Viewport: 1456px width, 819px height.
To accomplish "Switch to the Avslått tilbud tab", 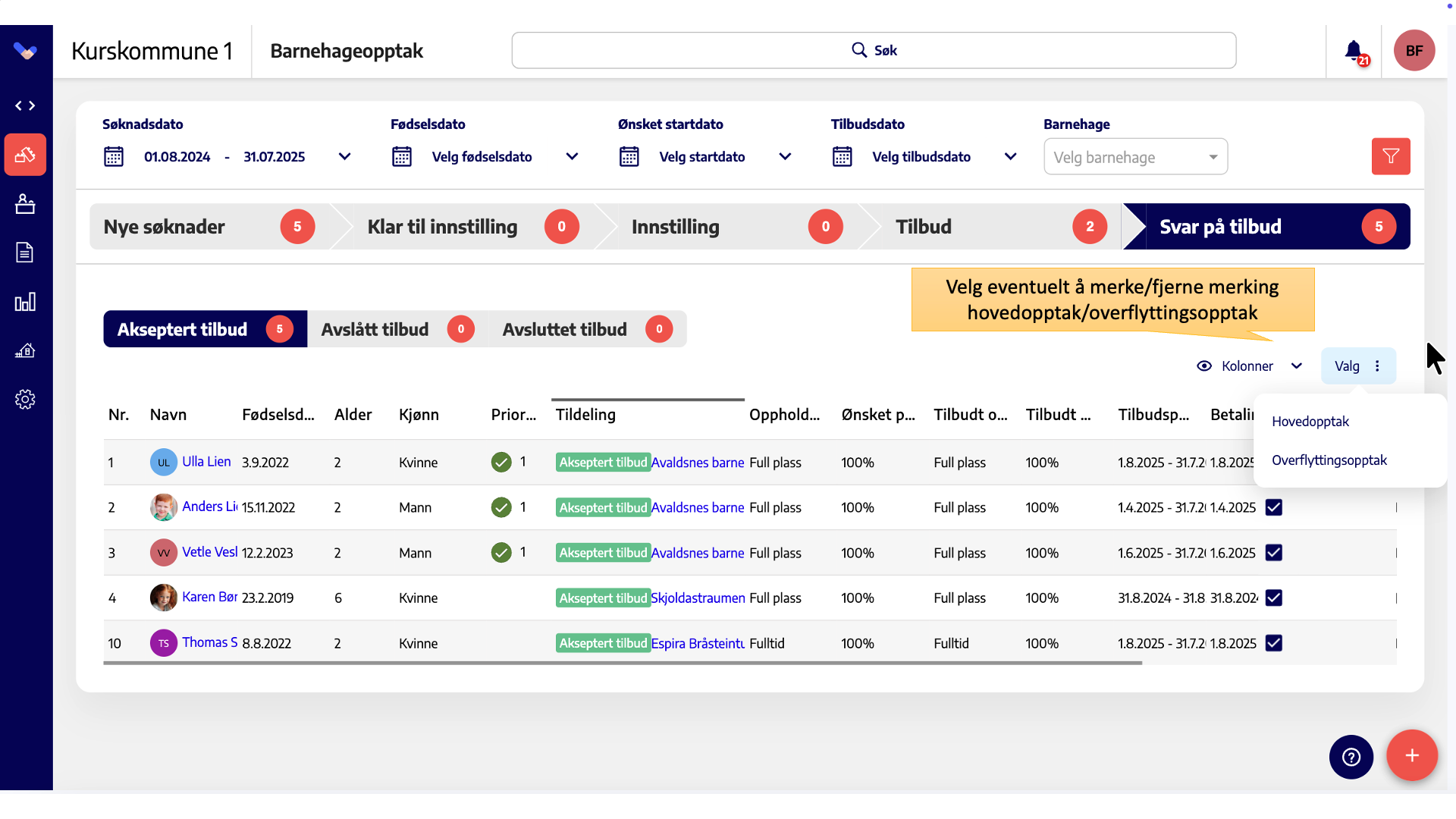I will click(397, 329).
